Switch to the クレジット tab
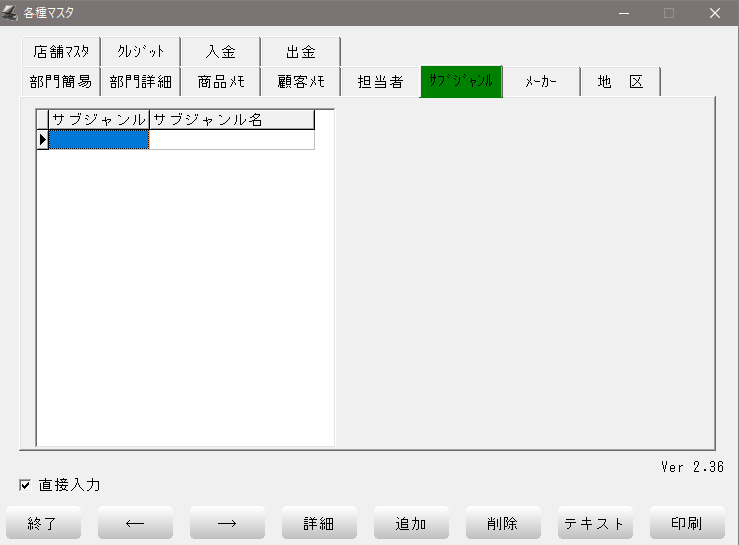This screenshot has height=545, width=739. [140, 52]
